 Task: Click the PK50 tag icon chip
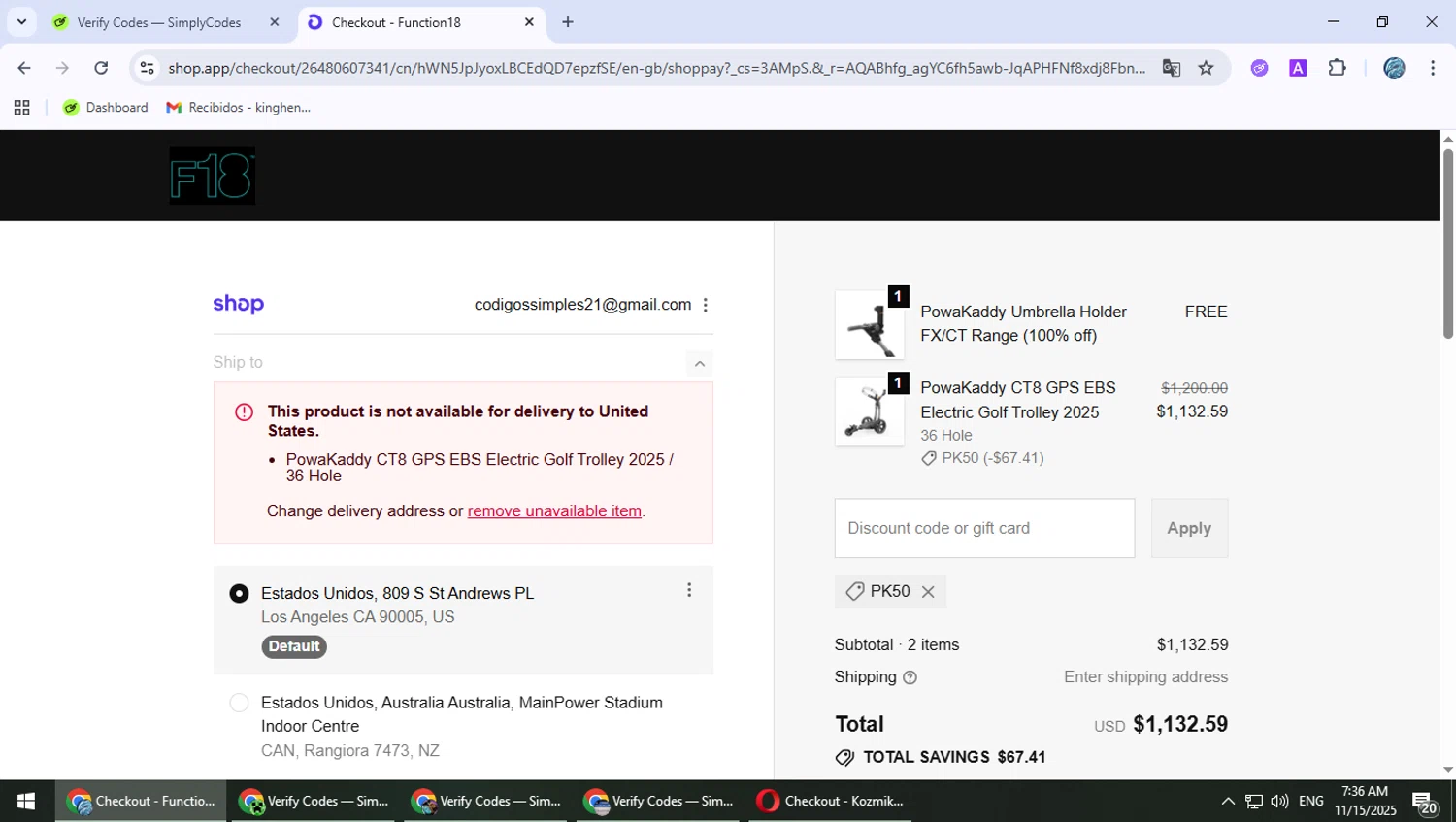coord(890,592)
